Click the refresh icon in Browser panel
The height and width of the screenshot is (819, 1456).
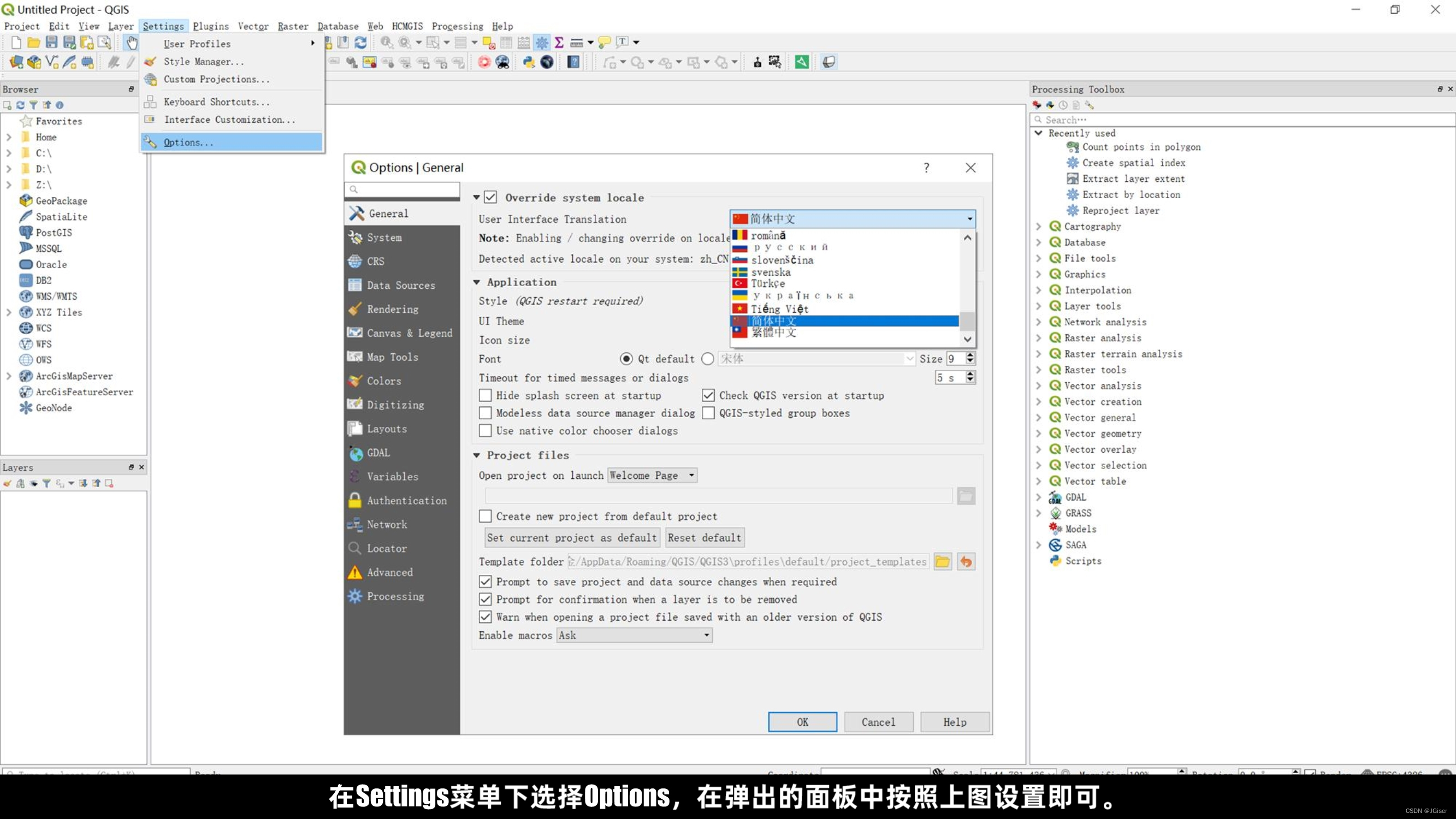click(20, 105)
